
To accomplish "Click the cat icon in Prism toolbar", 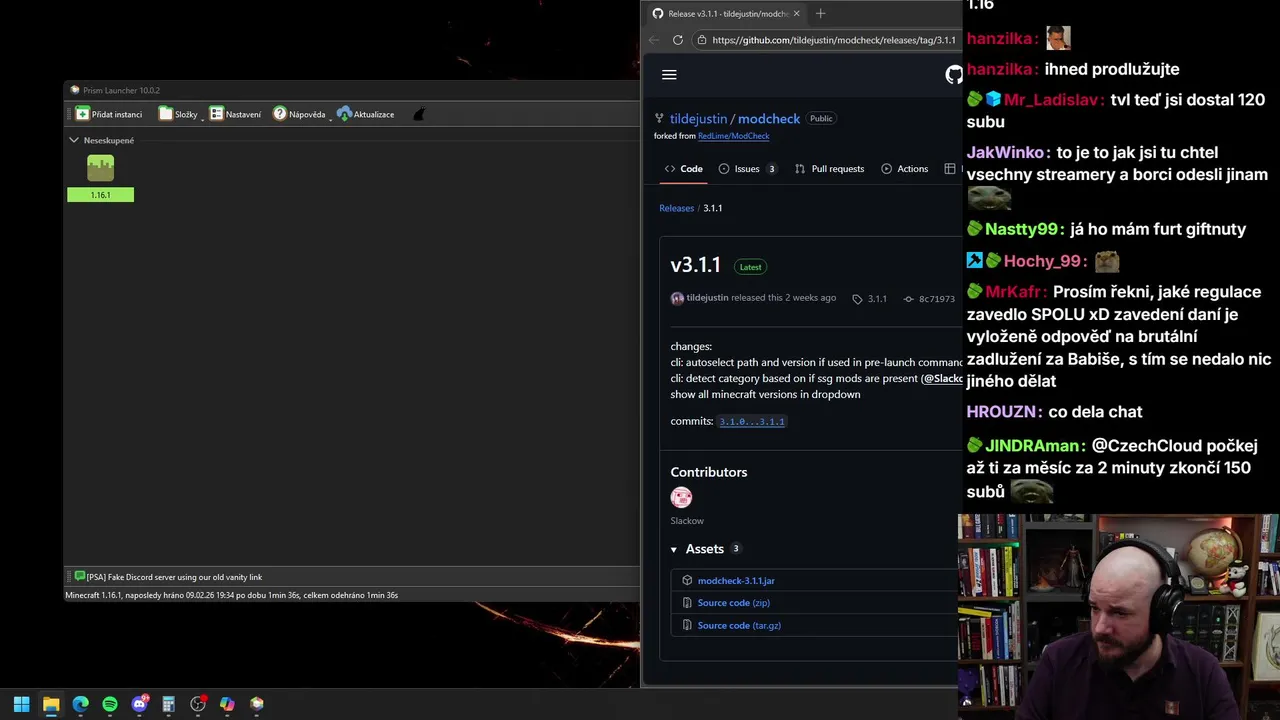I will point(419,114).
